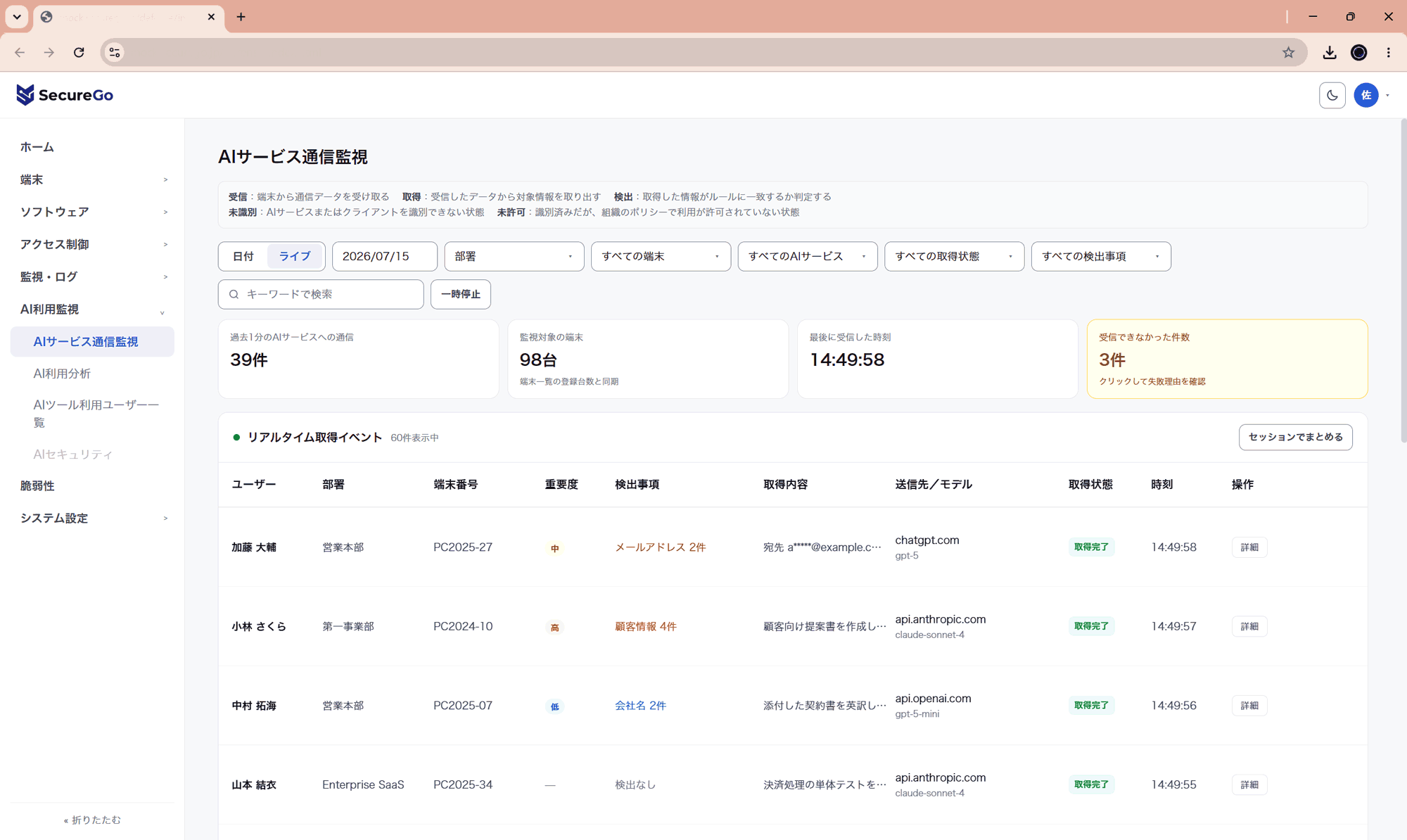The width and height of the screenshot is (1407, 840).
Task: Click high severity badge for 小林 さくら
Action: [554, 628]
